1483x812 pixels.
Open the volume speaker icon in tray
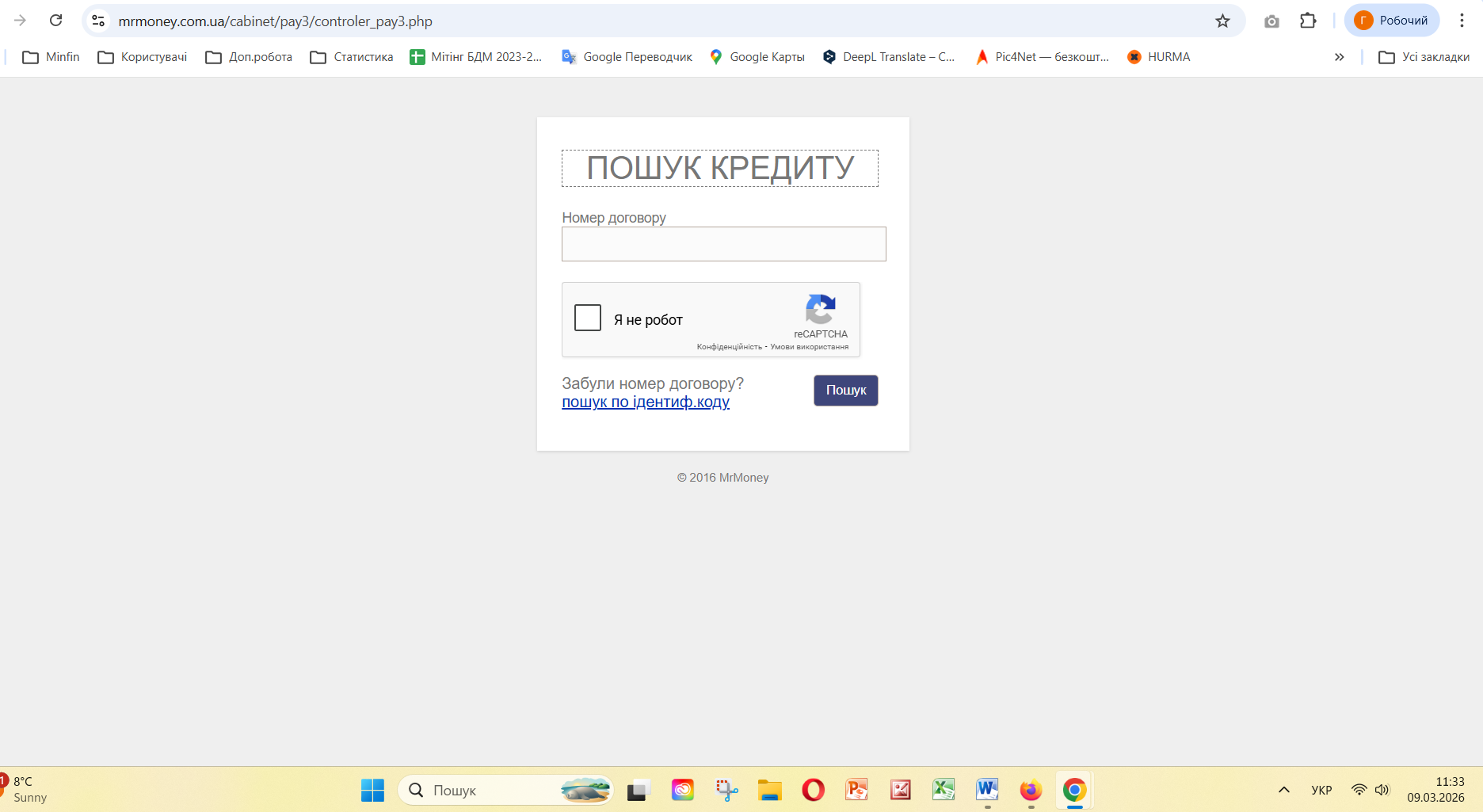(x=1382, y=790)
